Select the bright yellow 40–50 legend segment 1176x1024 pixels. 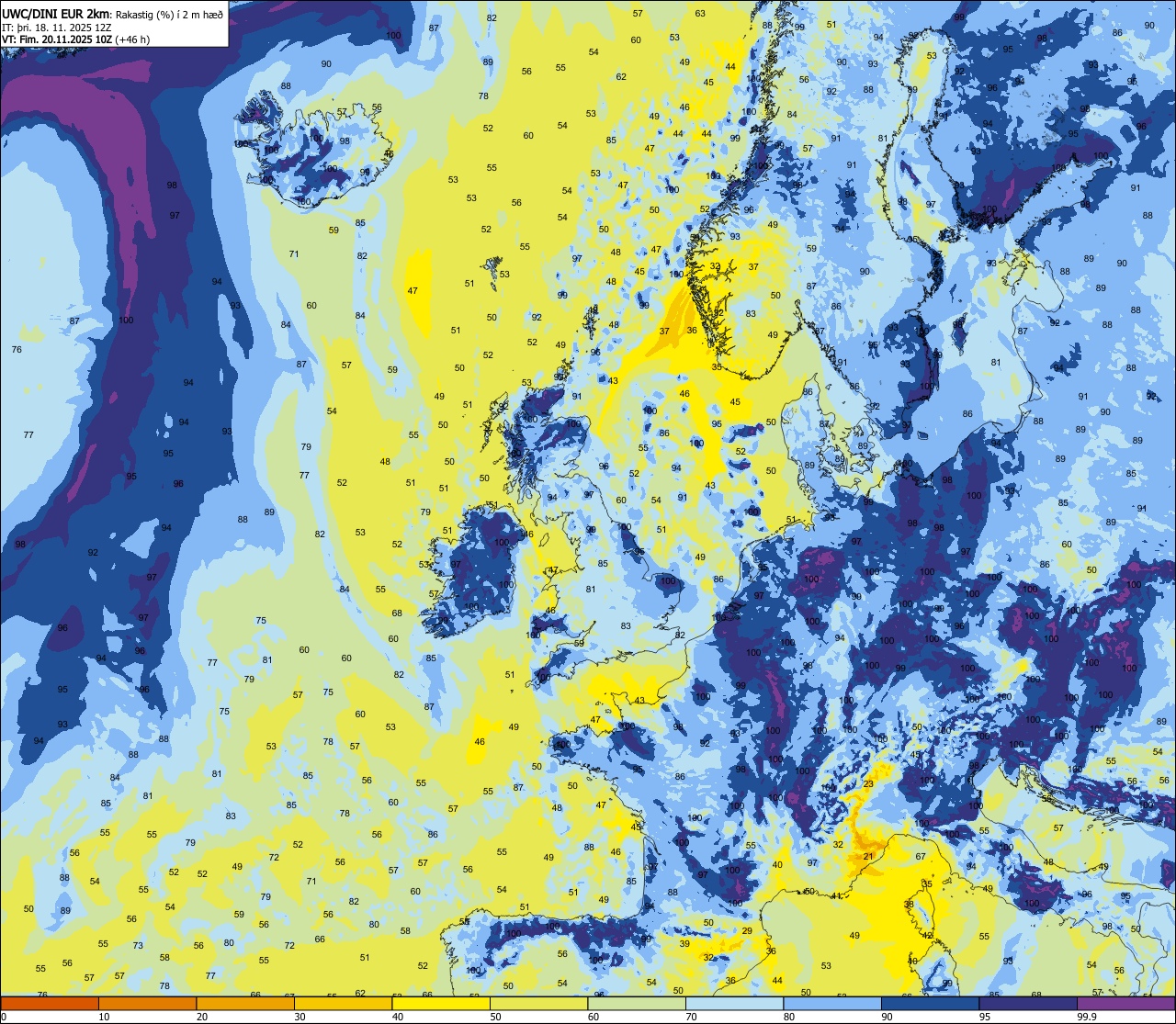coord(441,1003)
